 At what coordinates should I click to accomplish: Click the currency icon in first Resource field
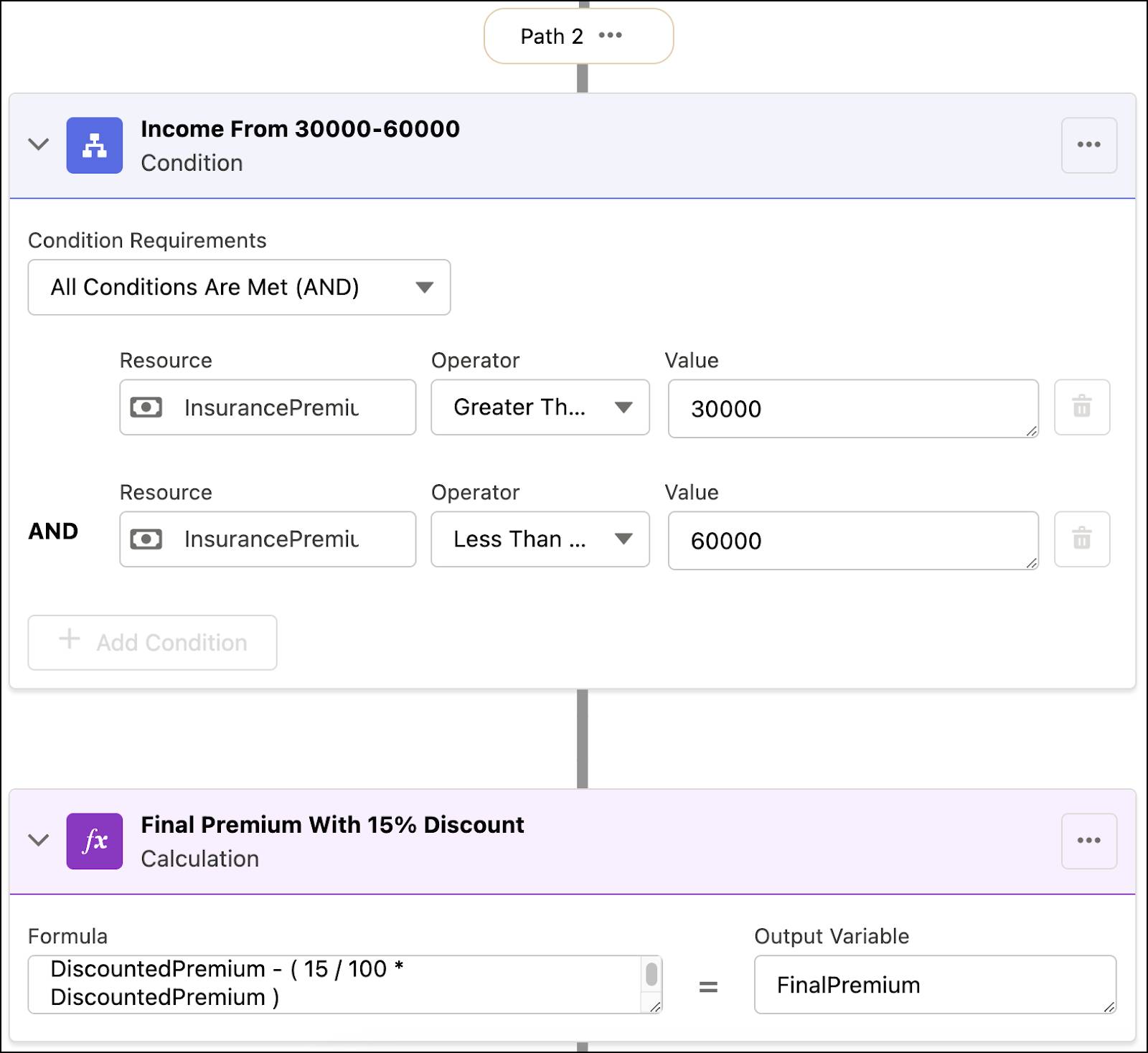tap(146, 407)
